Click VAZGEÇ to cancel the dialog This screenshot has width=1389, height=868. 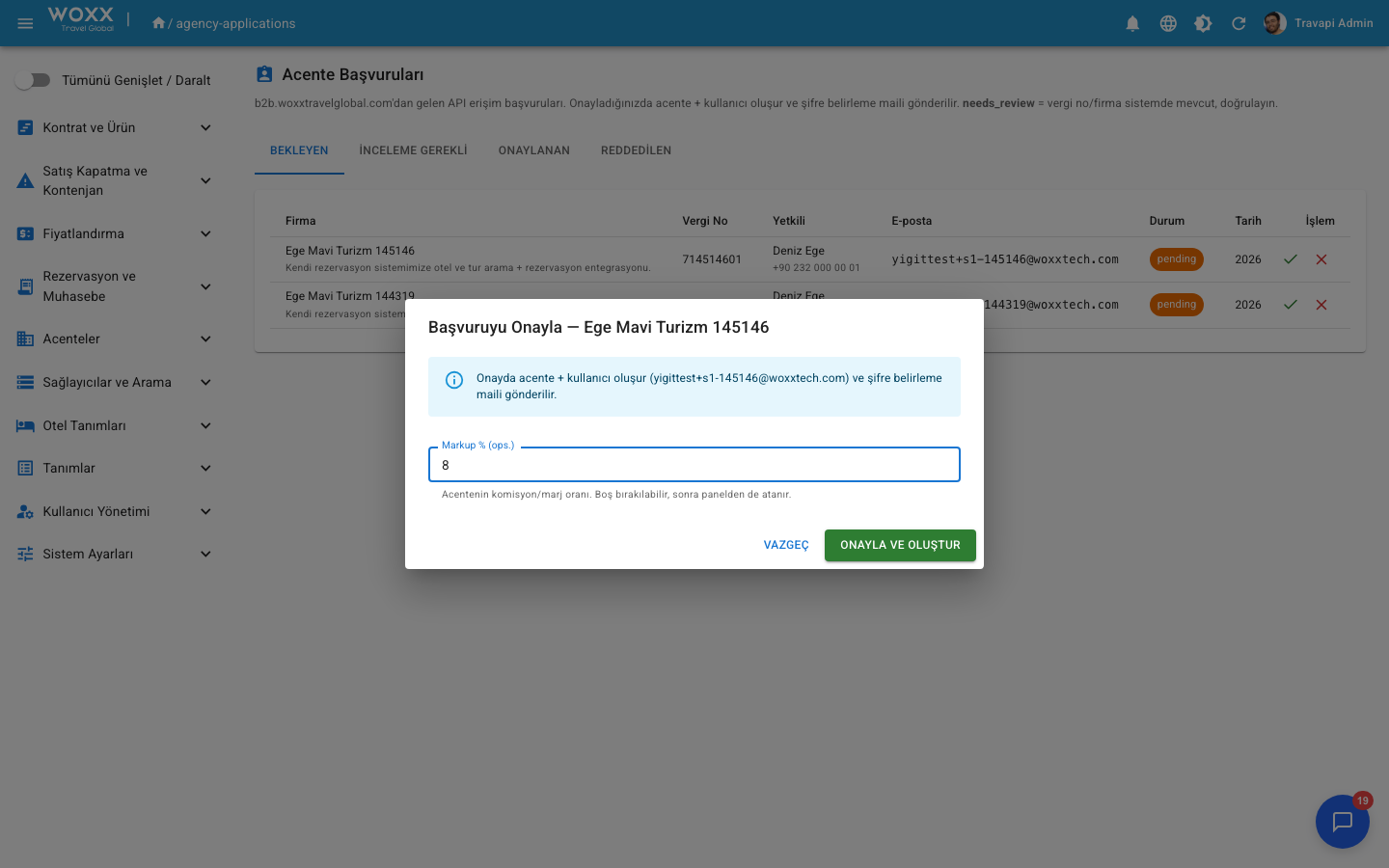(x=786, y=545)
